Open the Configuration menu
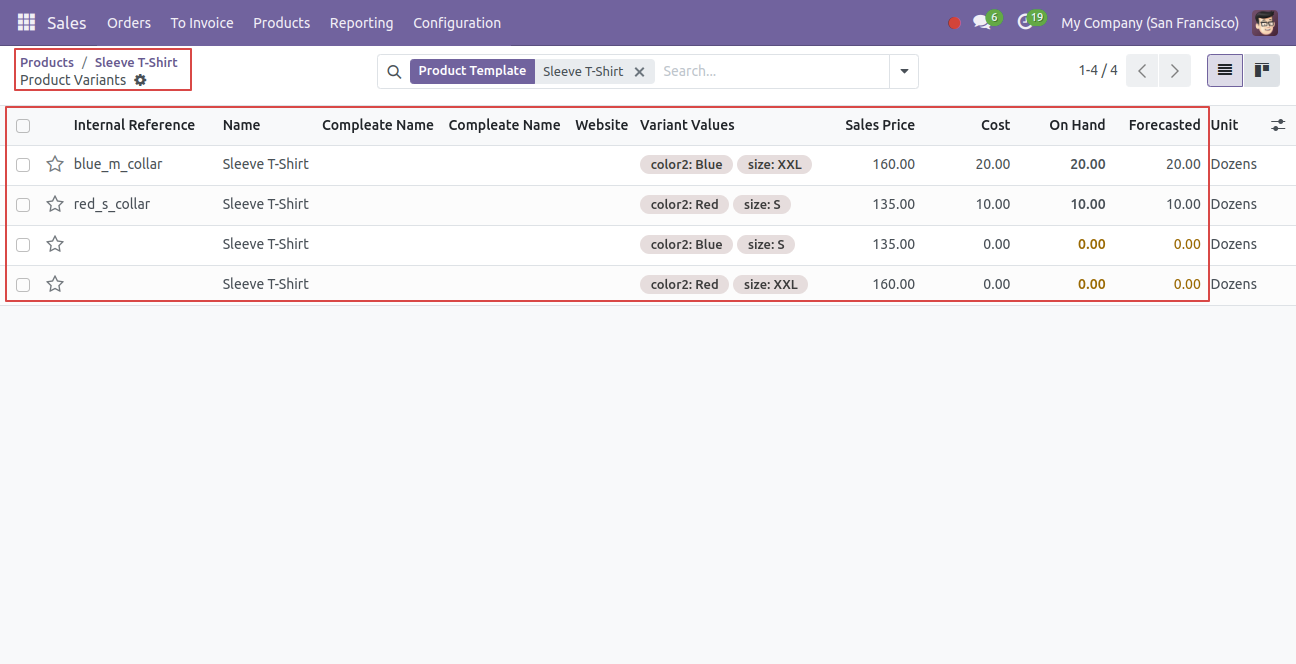Screen dimensions: 1296x664 [x=457, y=23]
